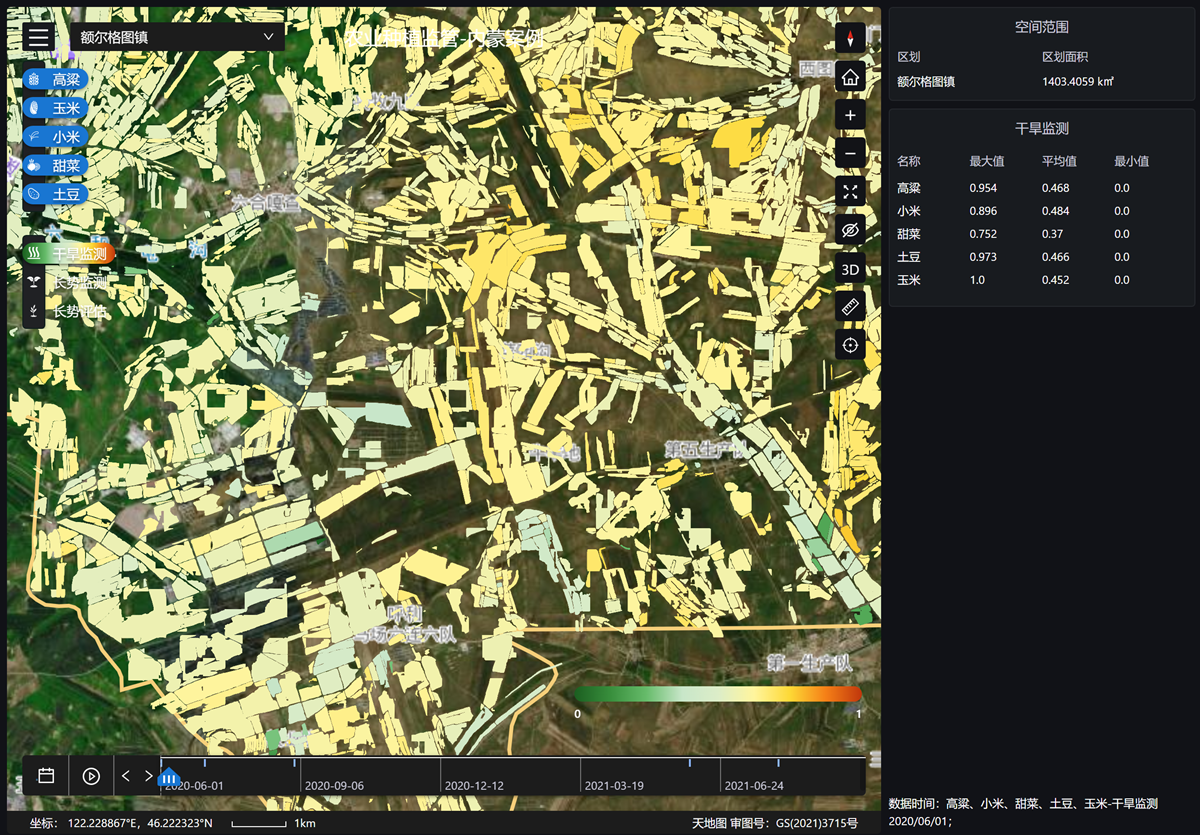Return to home map extent
Viewport: 1200px width, 835px height.
(x=850, y=77)
